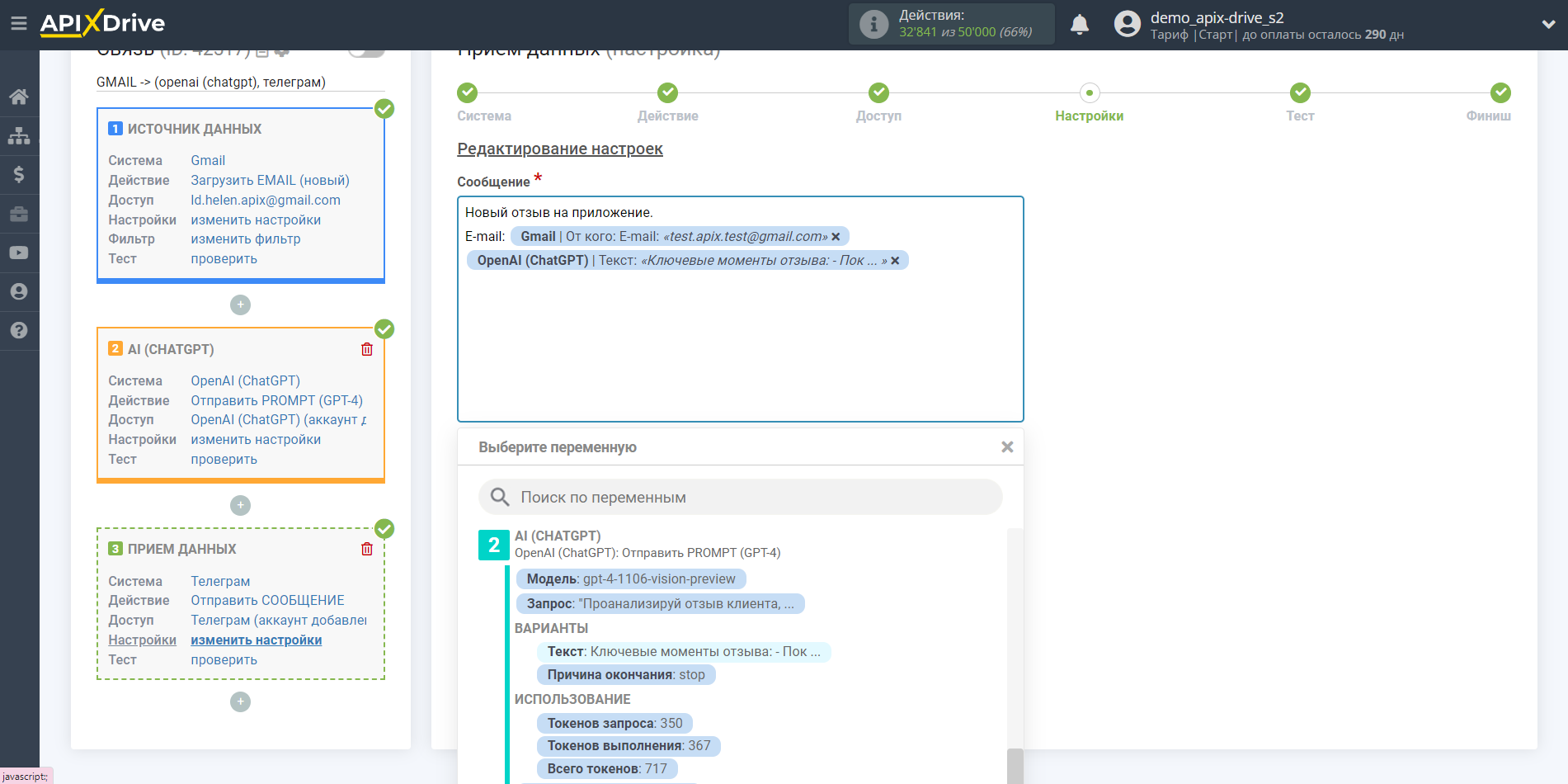Image resolution: width=1568 pixels, height=784 pixels.
Task: Open Телеграм account access link
Action: [278, 621]
